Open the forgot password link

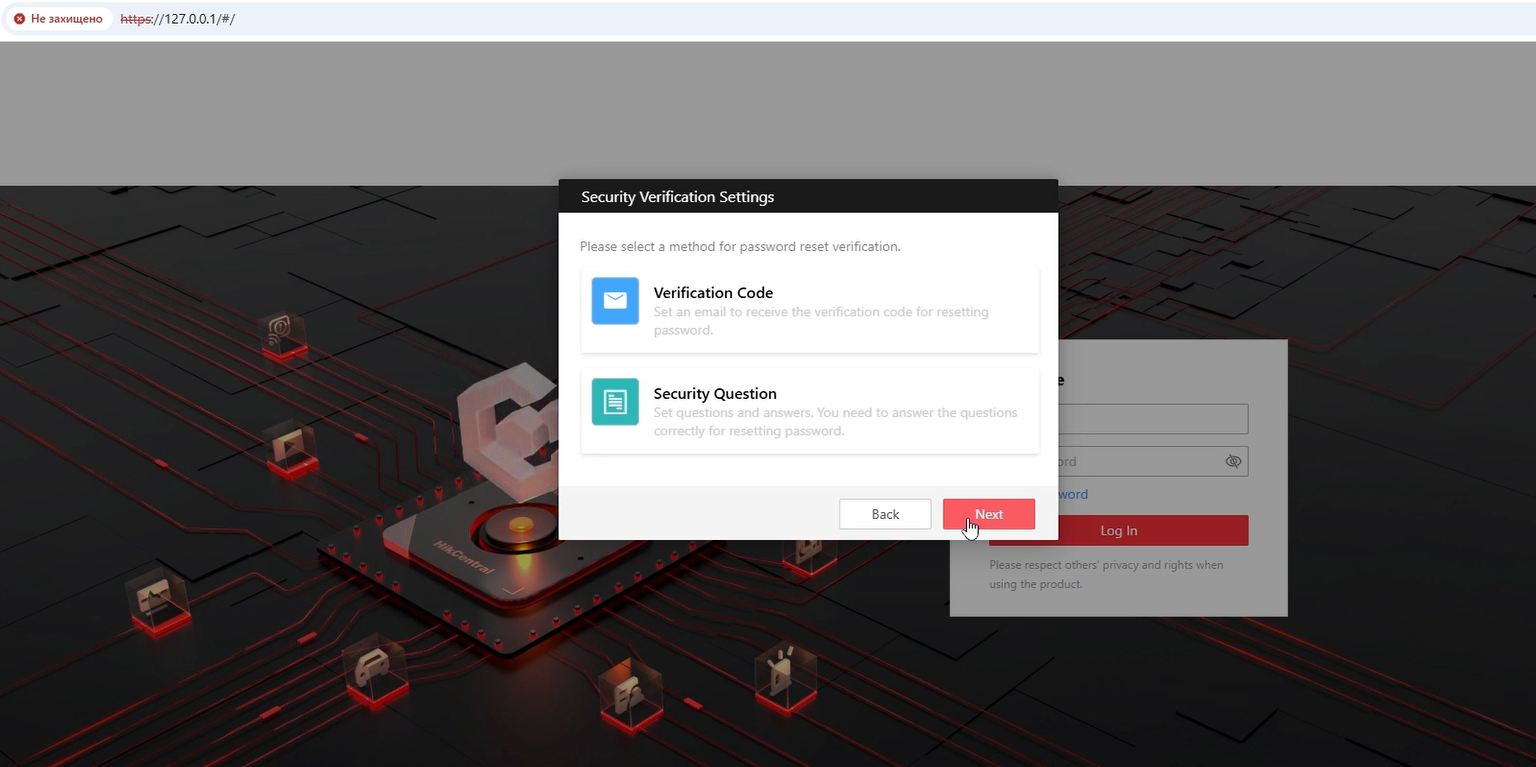1073,494
